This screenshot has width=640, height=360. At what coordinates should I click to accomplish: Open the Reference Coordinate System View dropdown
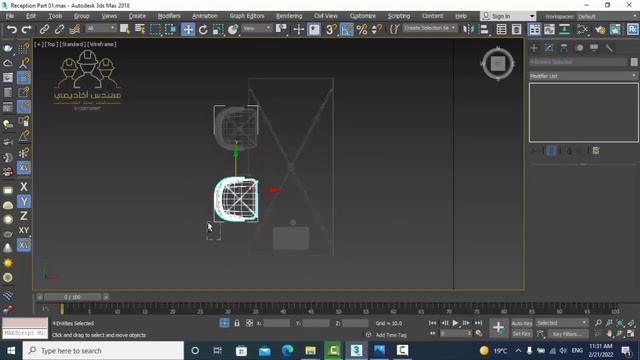256,28
